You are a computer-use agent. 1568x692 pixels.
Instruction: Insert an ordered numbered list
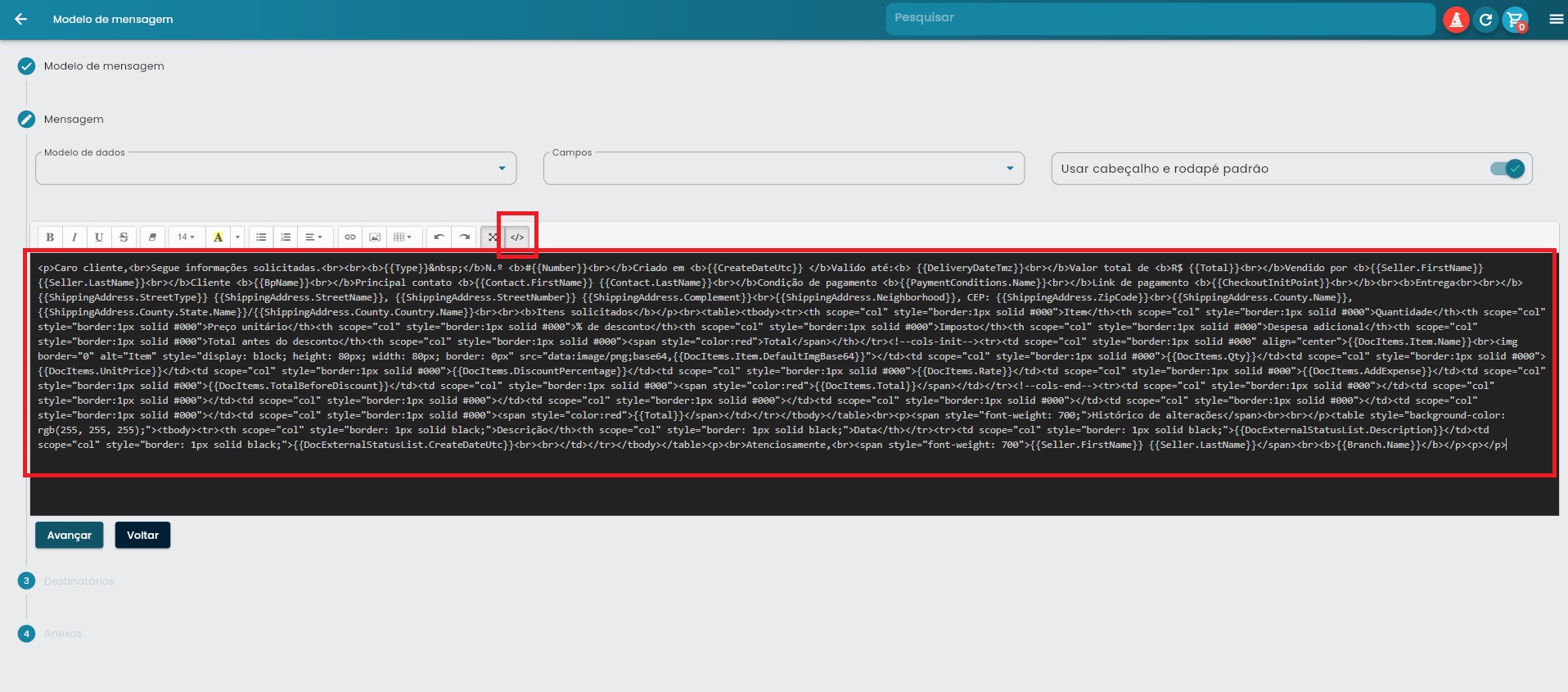click(x=286, y=237)
